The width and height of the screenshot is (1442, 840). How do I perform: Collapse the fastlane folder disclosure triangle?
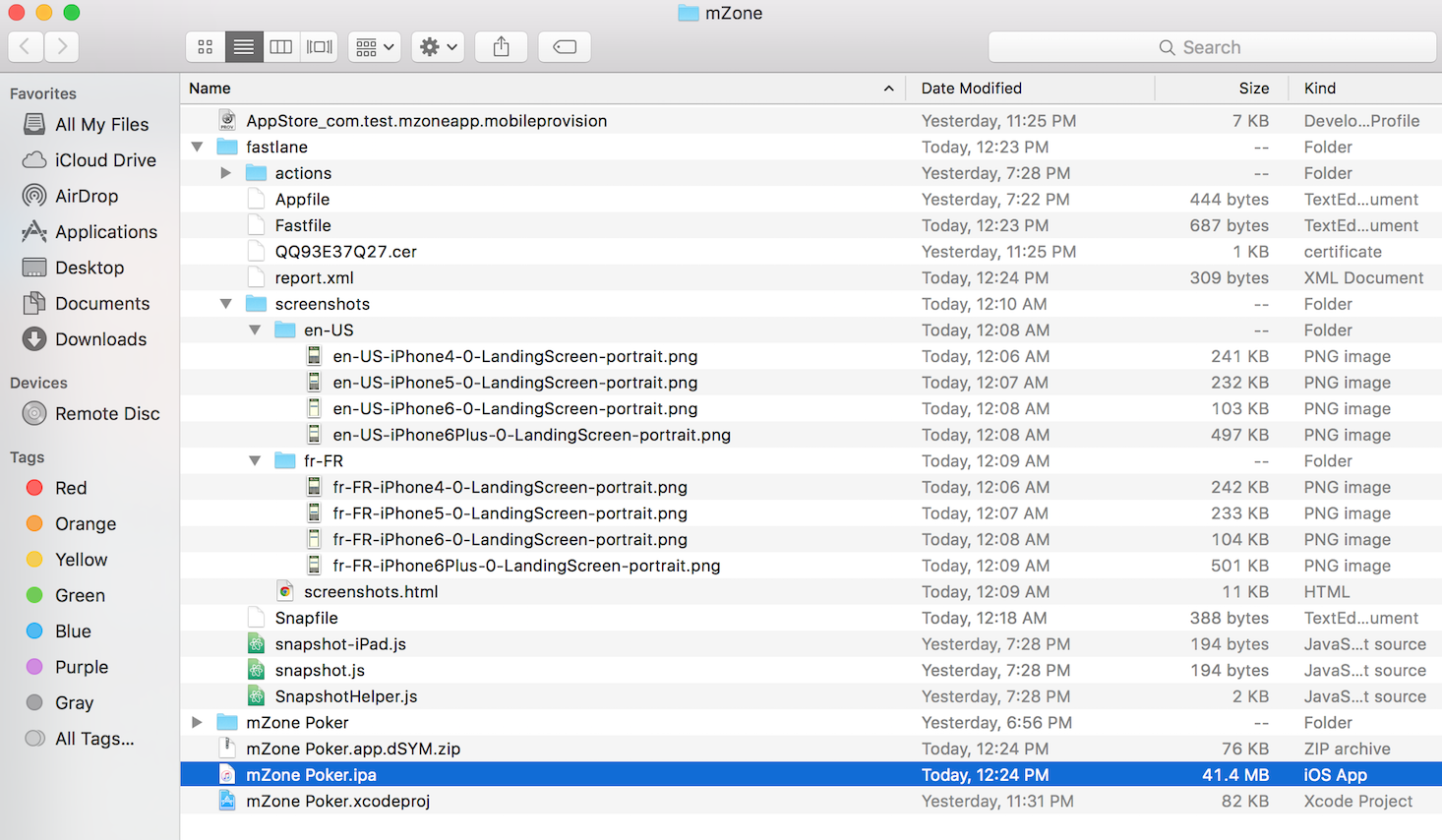198,147
